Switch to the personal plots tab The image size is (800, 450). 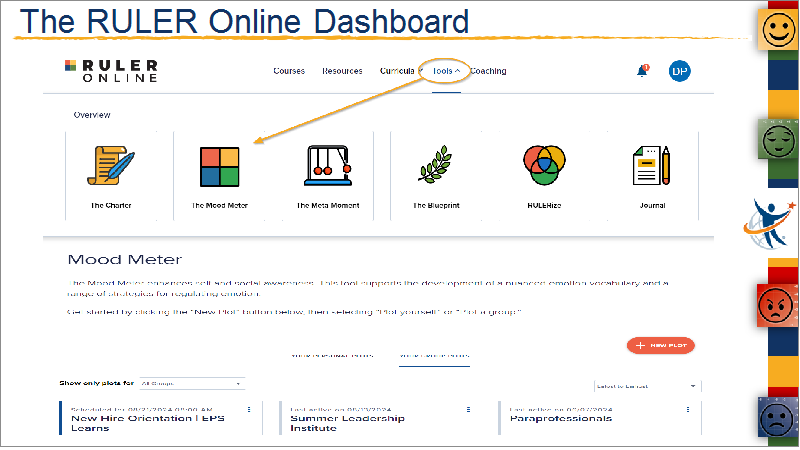tap(332, 356)
